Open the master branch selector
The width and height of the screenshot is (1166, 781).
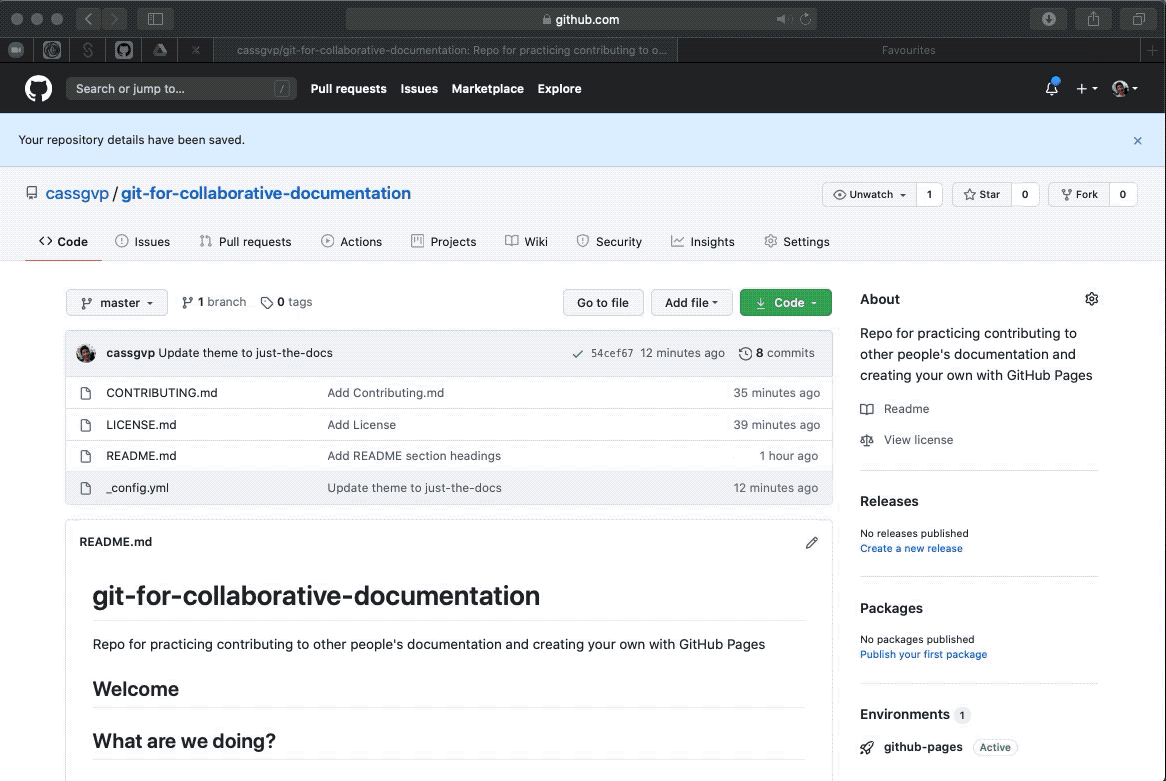click(x=117, y=303)
